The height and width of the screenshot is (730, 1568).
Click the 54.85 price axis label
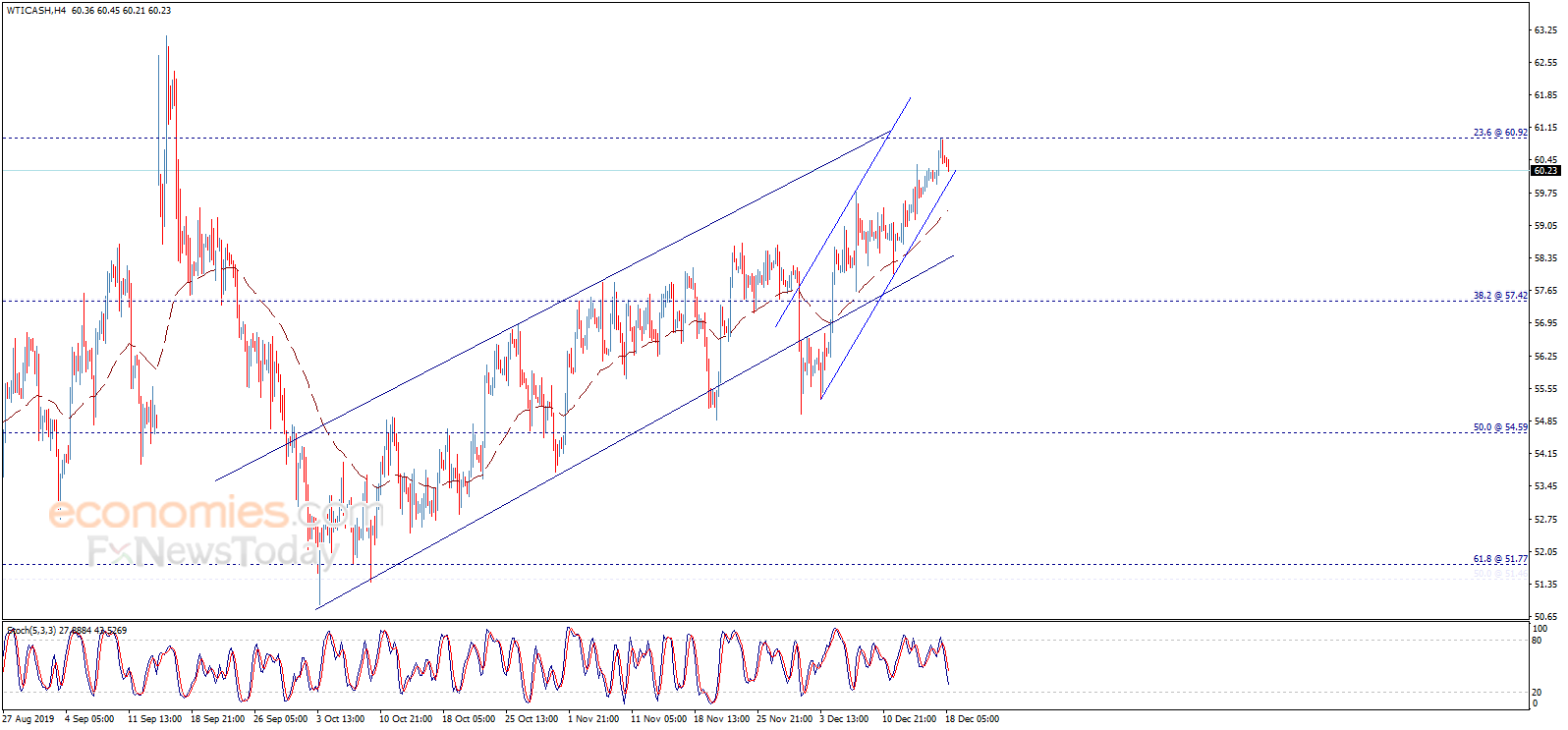click(x=1545, y=421)
